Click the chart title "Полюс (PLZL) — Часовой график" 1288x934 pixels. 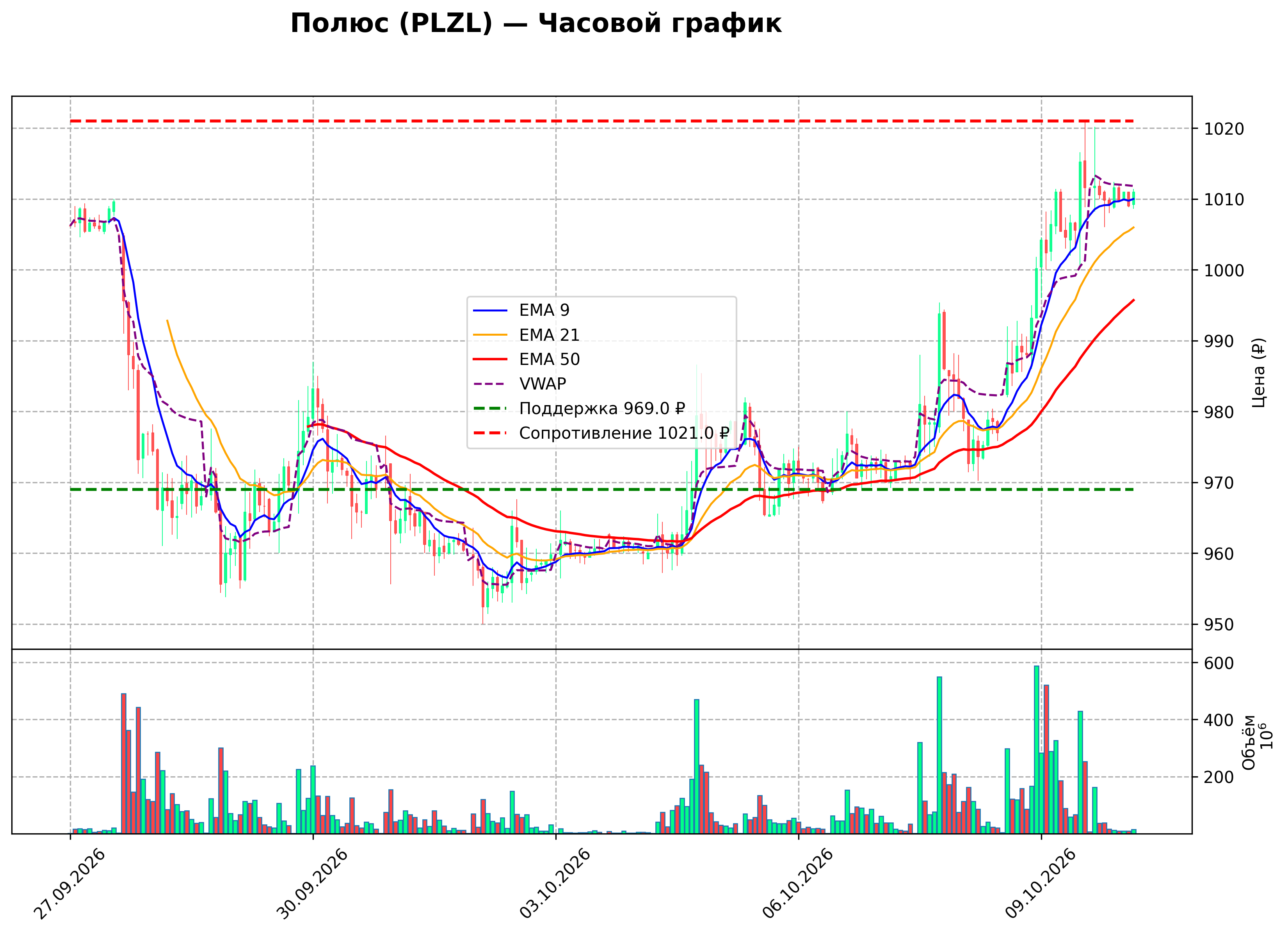pyautogui.click(x=535, y=24)
